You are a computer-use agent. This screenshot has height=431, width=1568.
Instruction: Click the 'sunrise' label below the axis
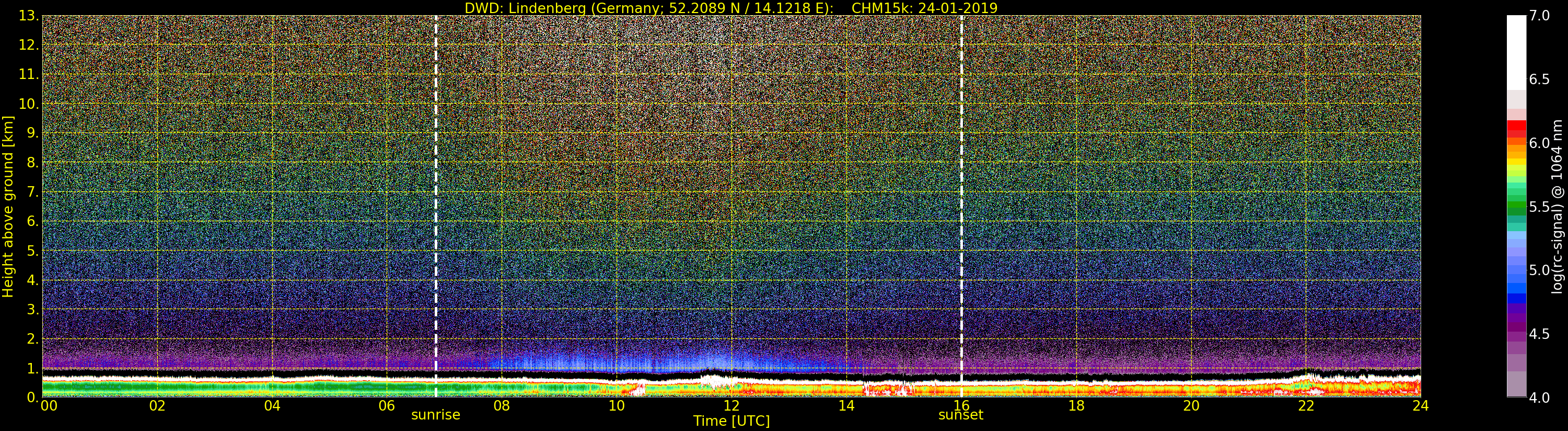(436, 415)
